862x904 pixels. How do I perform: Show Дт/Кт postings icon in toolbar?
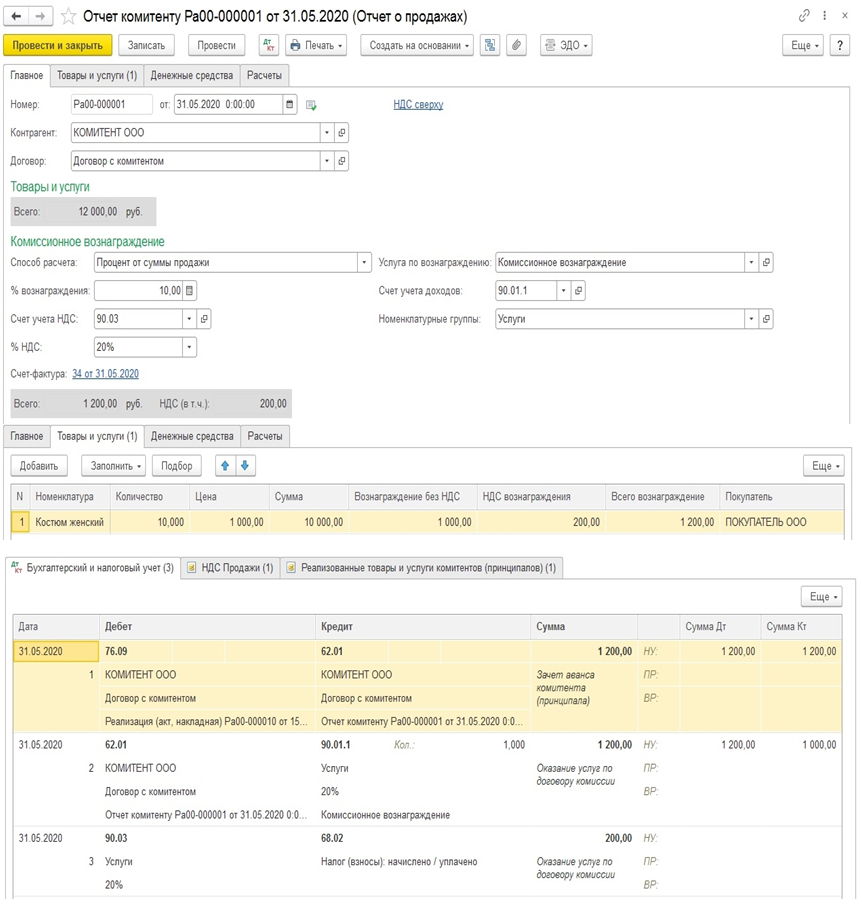tap(268, 45)
